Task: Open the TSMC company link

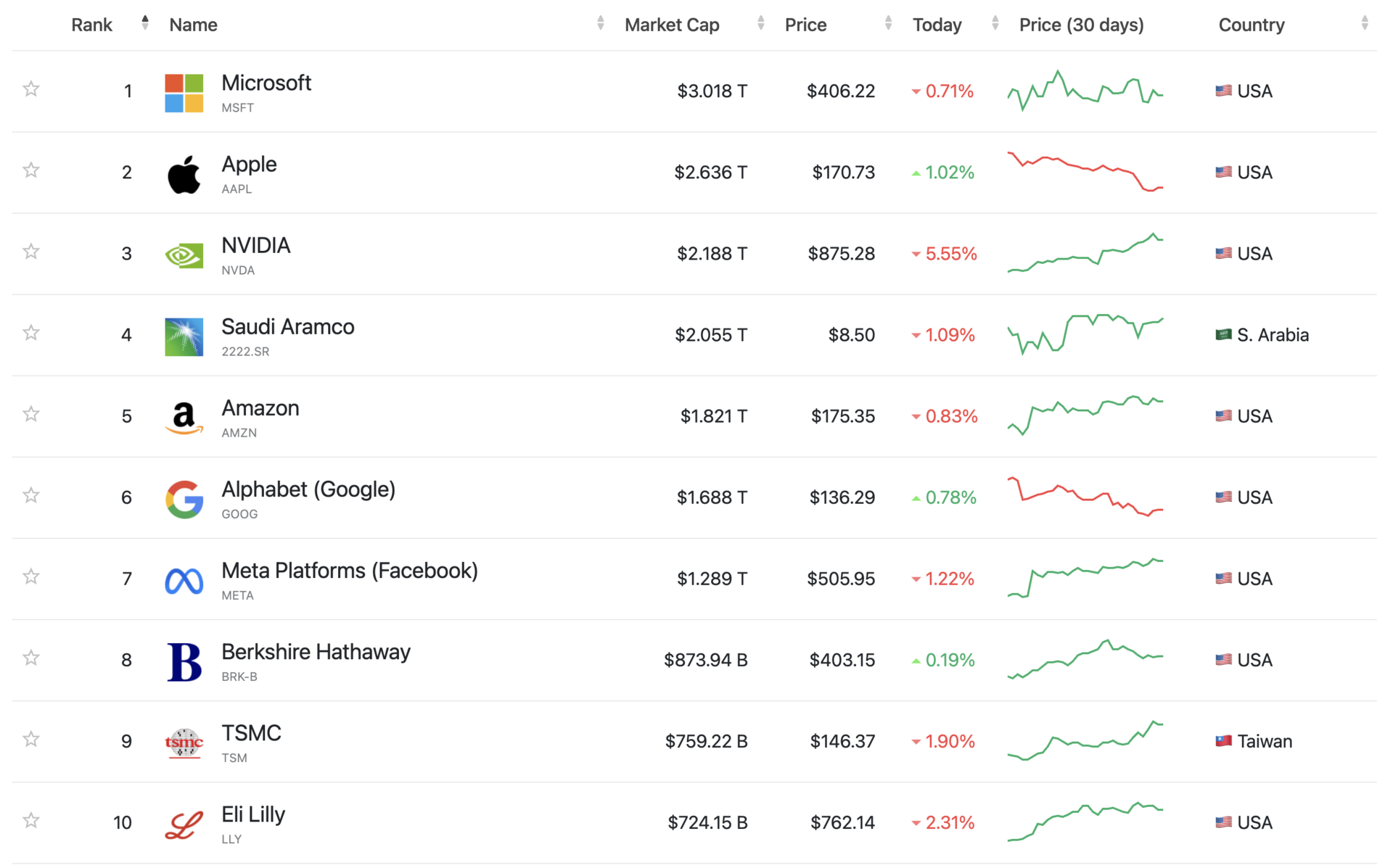Action: 251,733
